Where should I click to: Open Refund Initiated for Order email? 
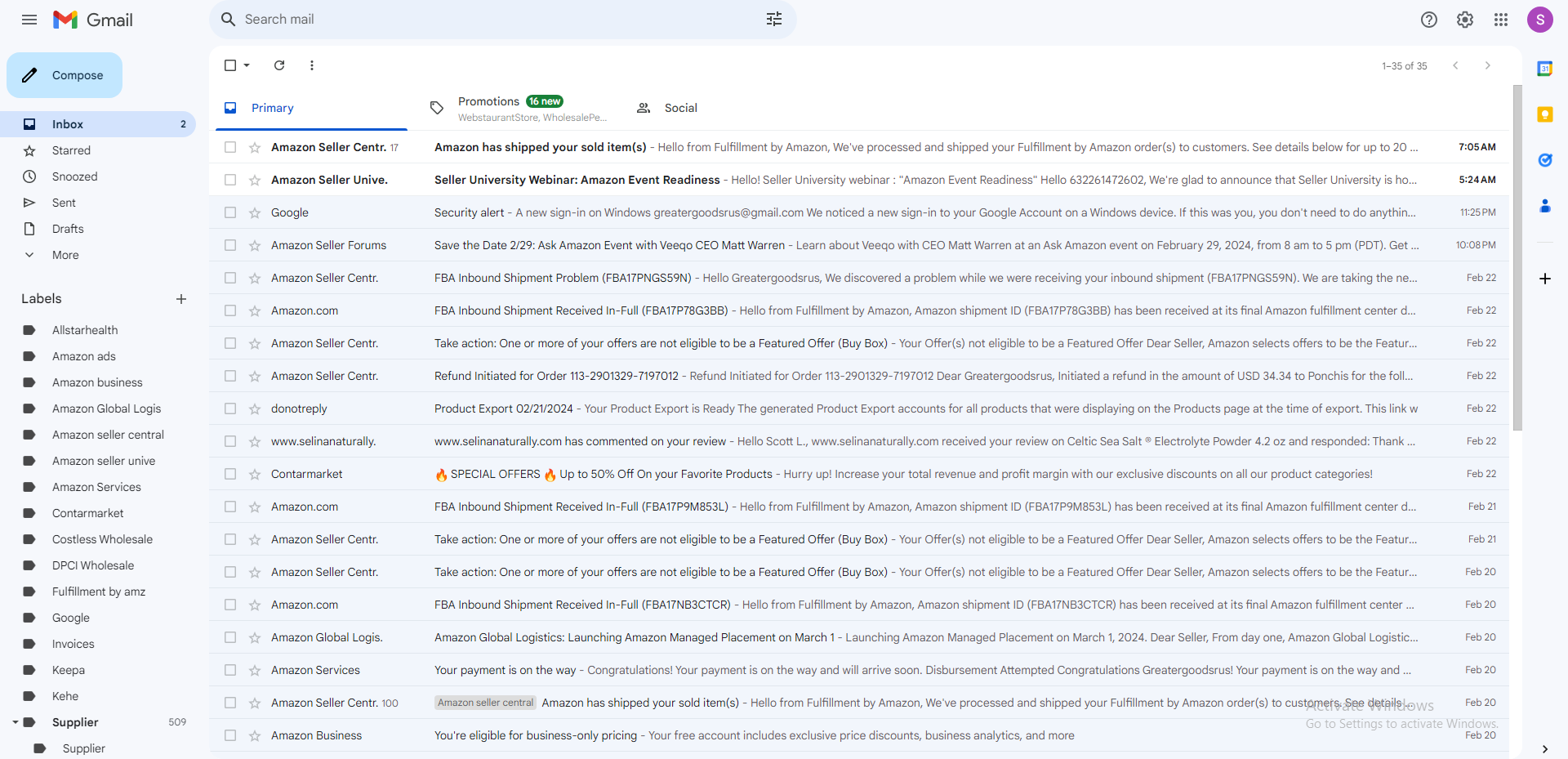point(859,376)
